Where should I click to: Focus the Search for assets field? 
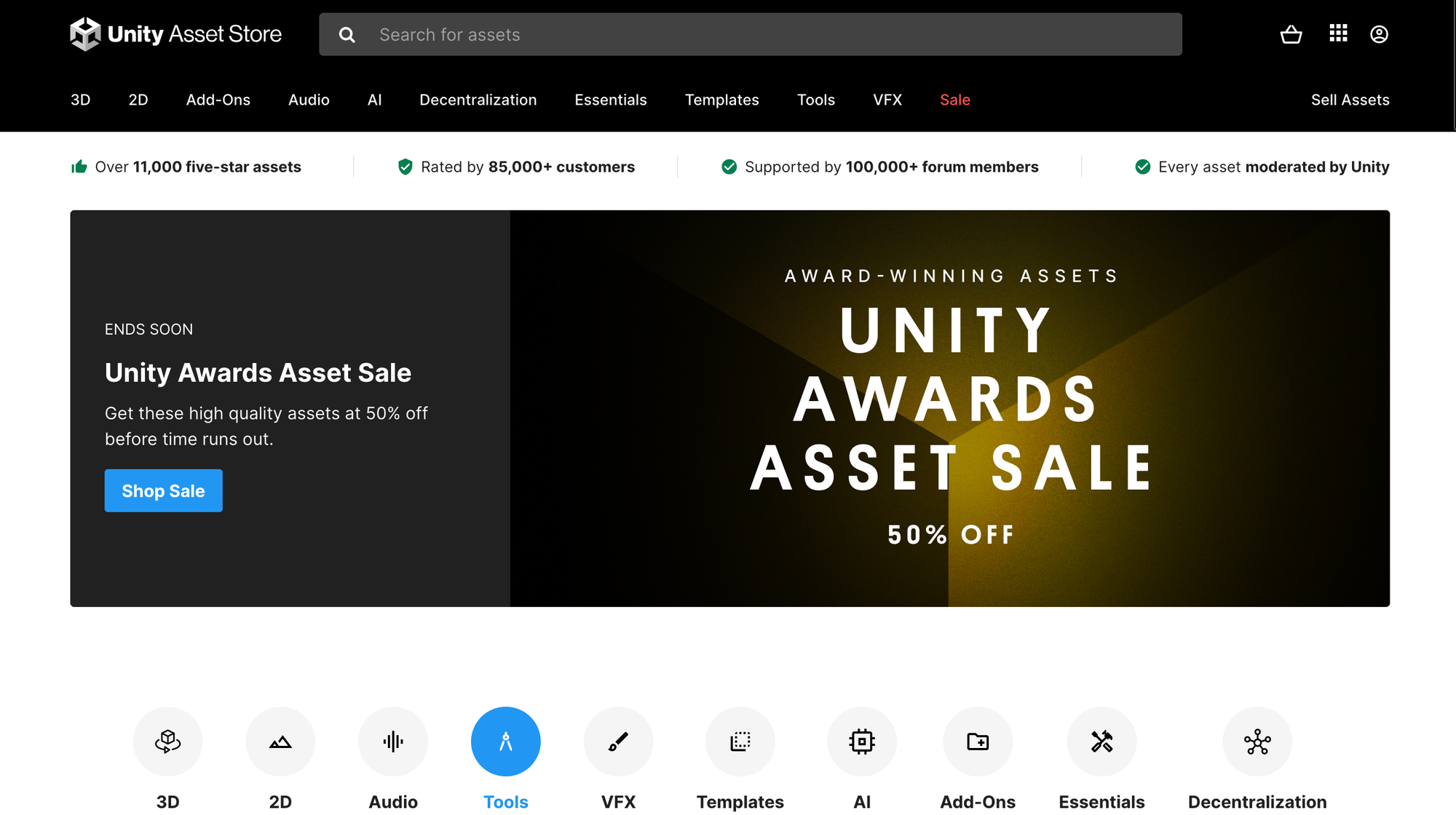[x=751, y=34]
